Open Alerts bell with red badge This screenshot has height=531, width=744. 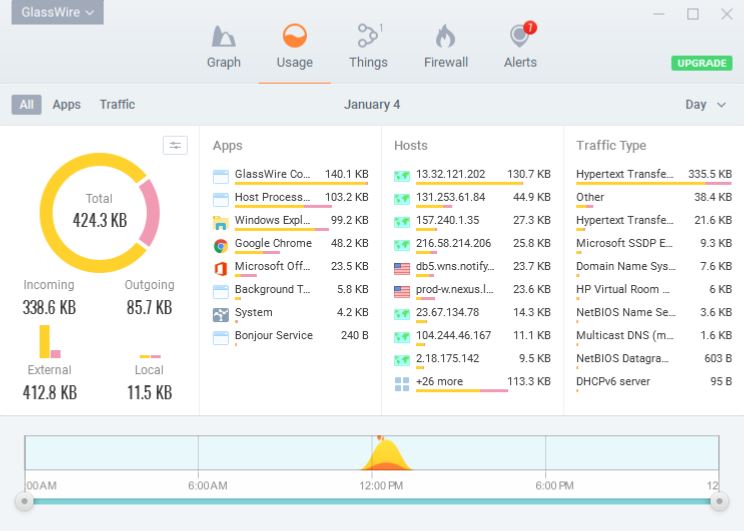tap(522, 35)
